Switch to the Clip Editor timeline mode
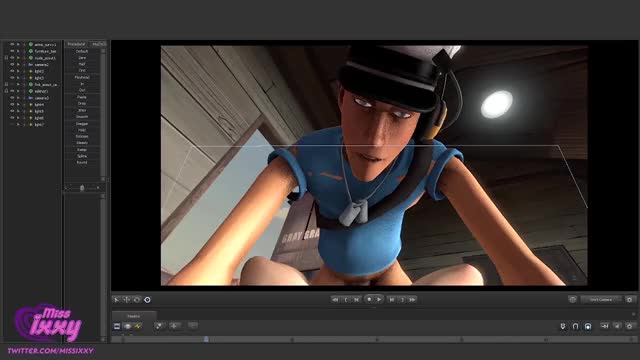This screenshot has width=640, height=360. tap(117, 326)
